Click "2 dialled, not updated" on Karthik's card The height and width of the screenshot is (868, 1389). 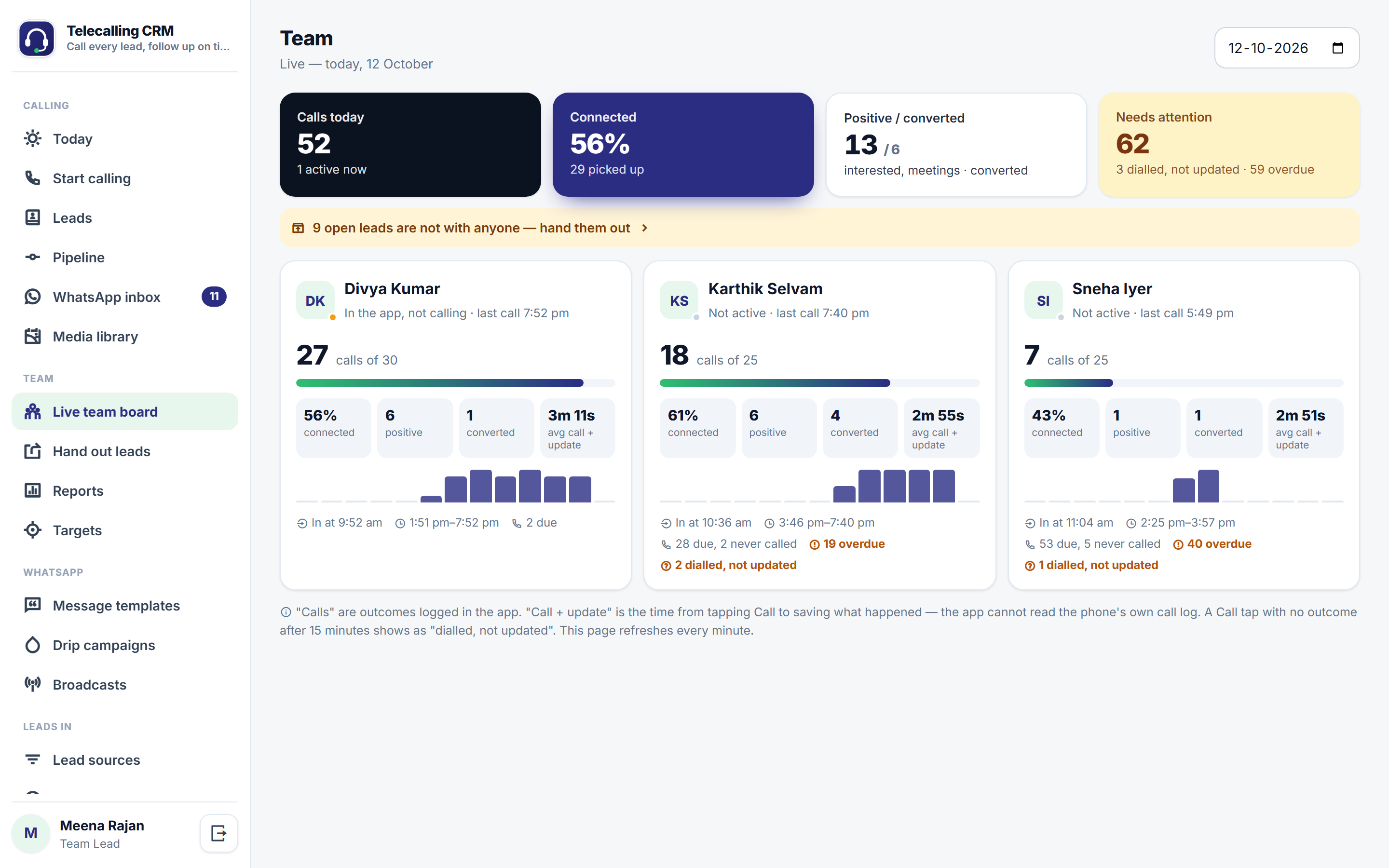[x=729, y=565]
